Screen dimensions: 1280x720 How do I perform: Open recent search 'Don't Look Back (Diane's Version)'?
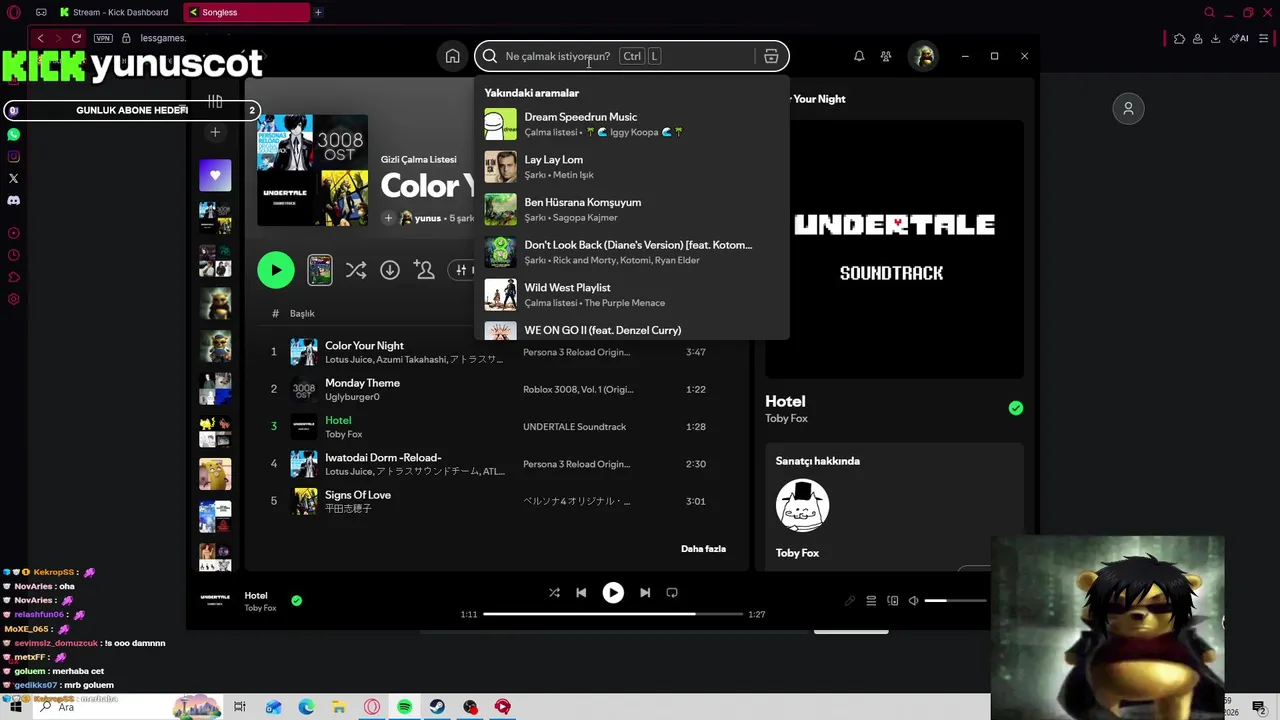(632, 252)
